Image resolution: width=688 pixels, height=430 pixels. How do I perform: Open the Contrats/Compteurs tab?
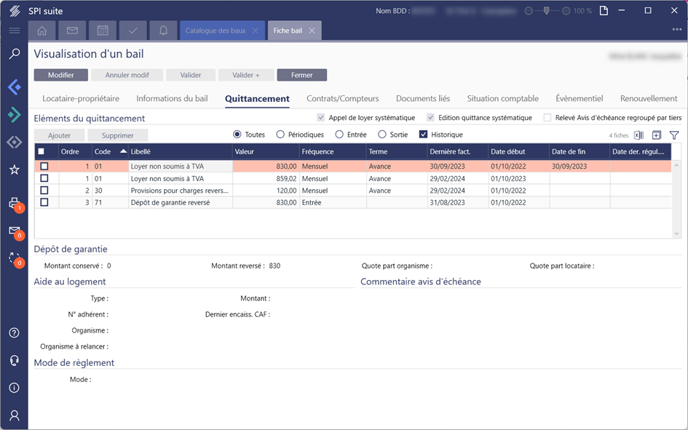pyautogui.click(x=343, y=99)
